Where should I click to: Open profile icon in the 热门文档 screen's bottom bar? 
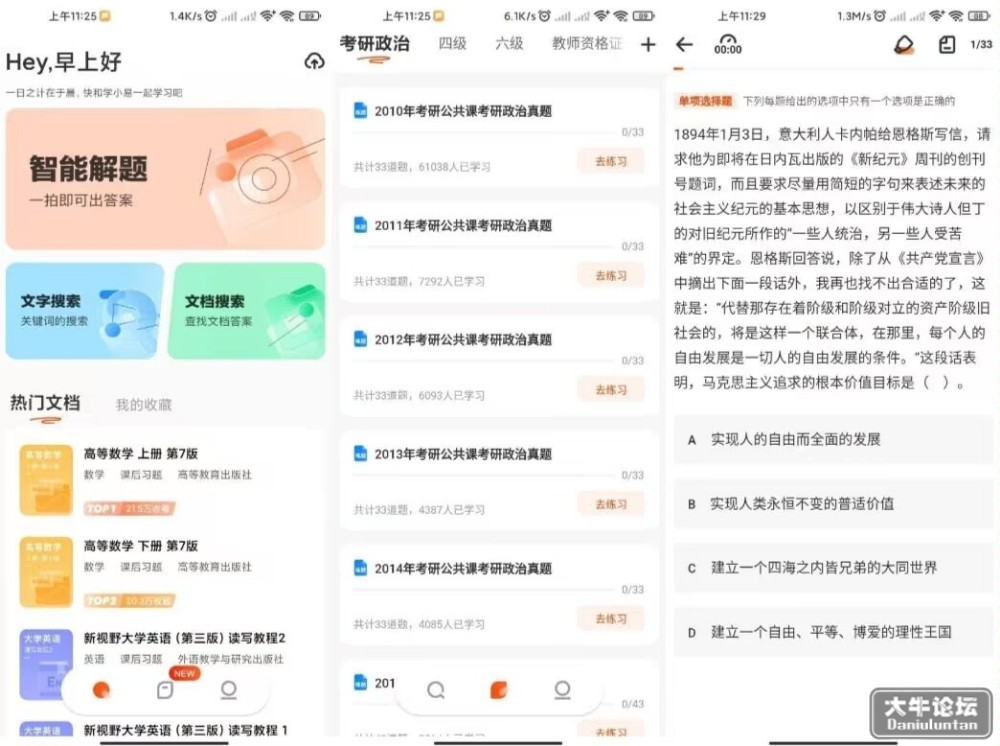[x=228, y=690]
